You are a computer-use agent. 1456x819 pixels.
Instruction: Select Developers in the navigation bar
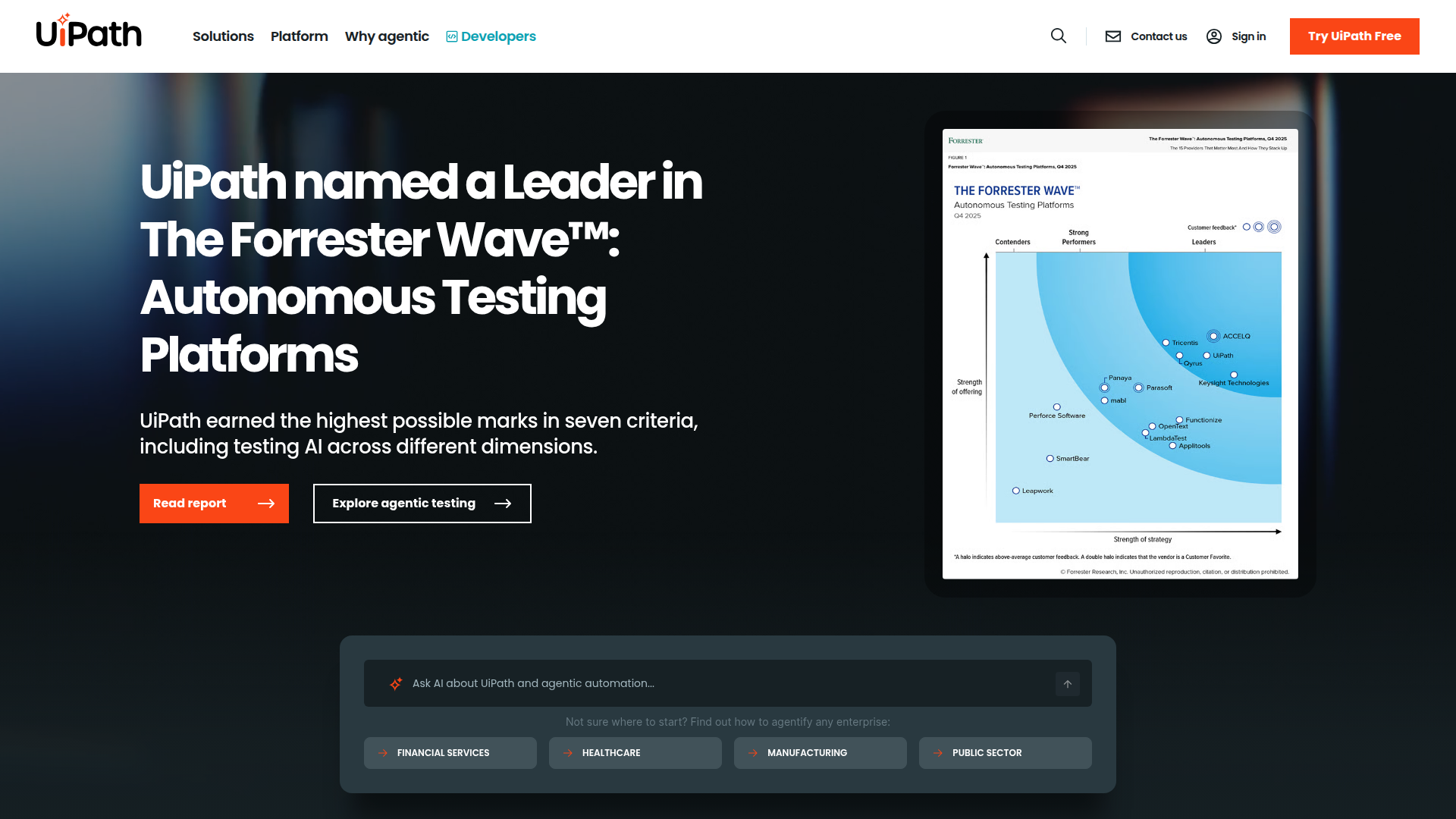pos(498,36)
